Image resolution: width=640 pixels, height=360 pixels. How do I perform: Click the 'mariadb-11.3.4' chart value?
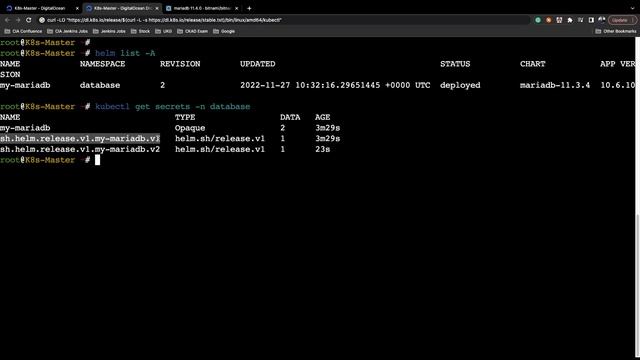555,85
